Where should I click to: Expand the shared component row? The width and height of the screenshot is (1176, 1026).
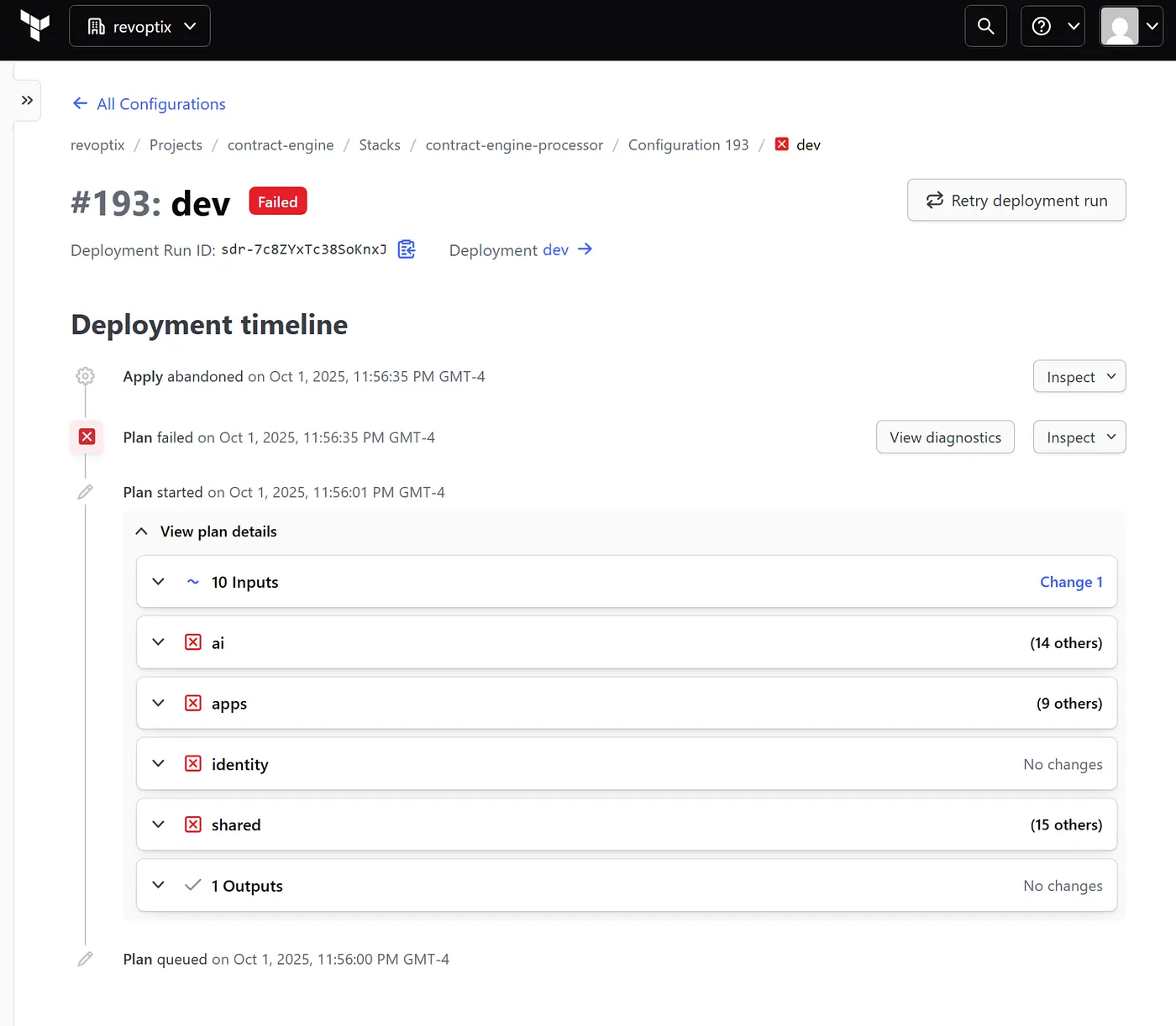tap(158, 824)
